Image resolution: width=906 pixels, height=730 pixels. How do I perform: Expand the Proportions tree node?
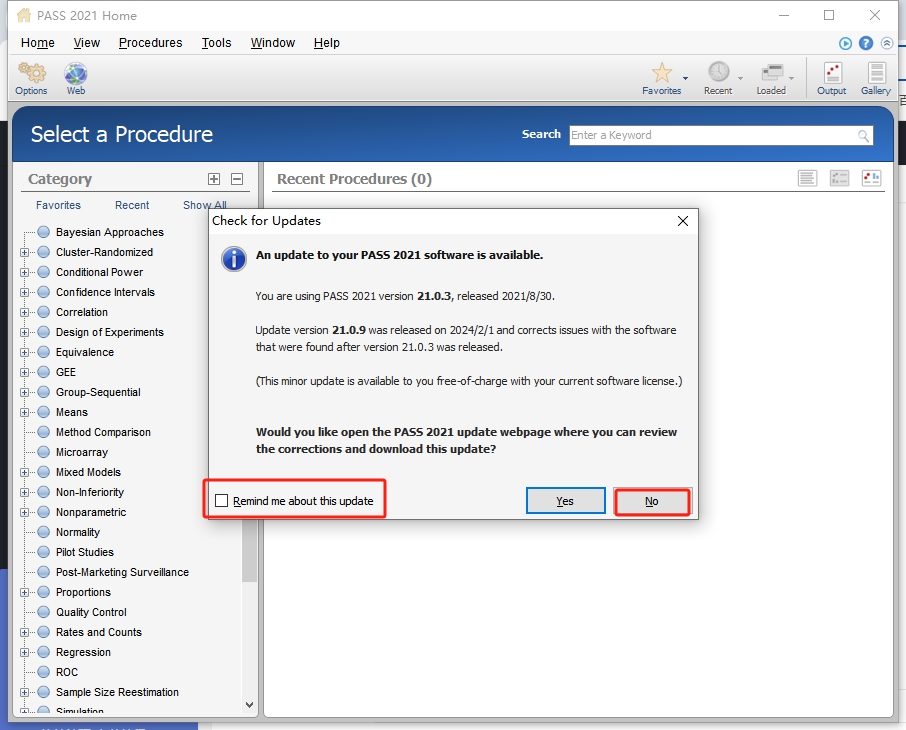[24, 592]
